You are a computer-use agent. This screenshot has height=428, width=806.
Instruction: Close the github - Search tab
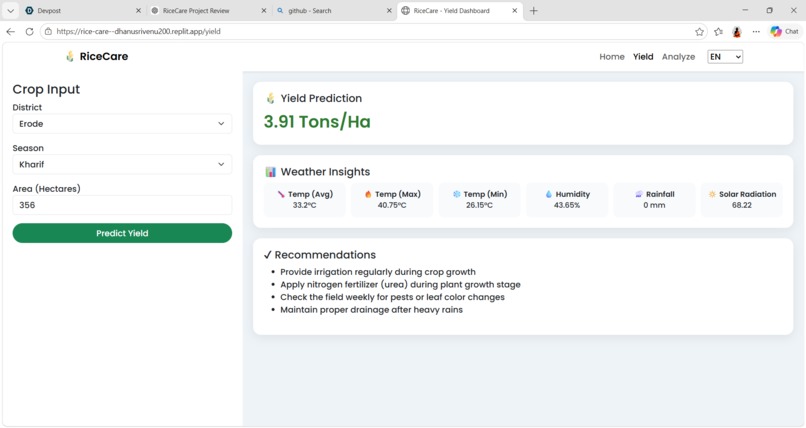(x=389, y=10)
